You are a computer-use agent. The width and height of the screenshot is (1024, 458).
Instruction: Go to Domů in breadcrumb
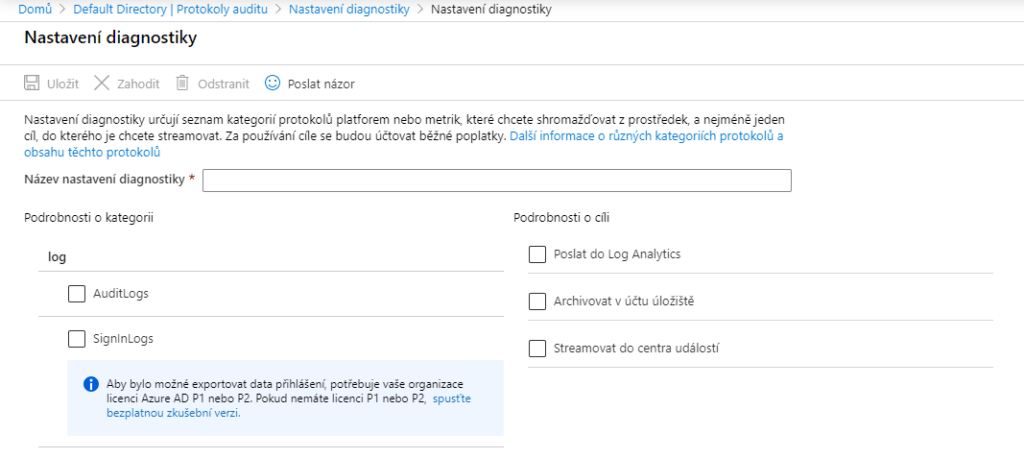(x=35, y=10)
